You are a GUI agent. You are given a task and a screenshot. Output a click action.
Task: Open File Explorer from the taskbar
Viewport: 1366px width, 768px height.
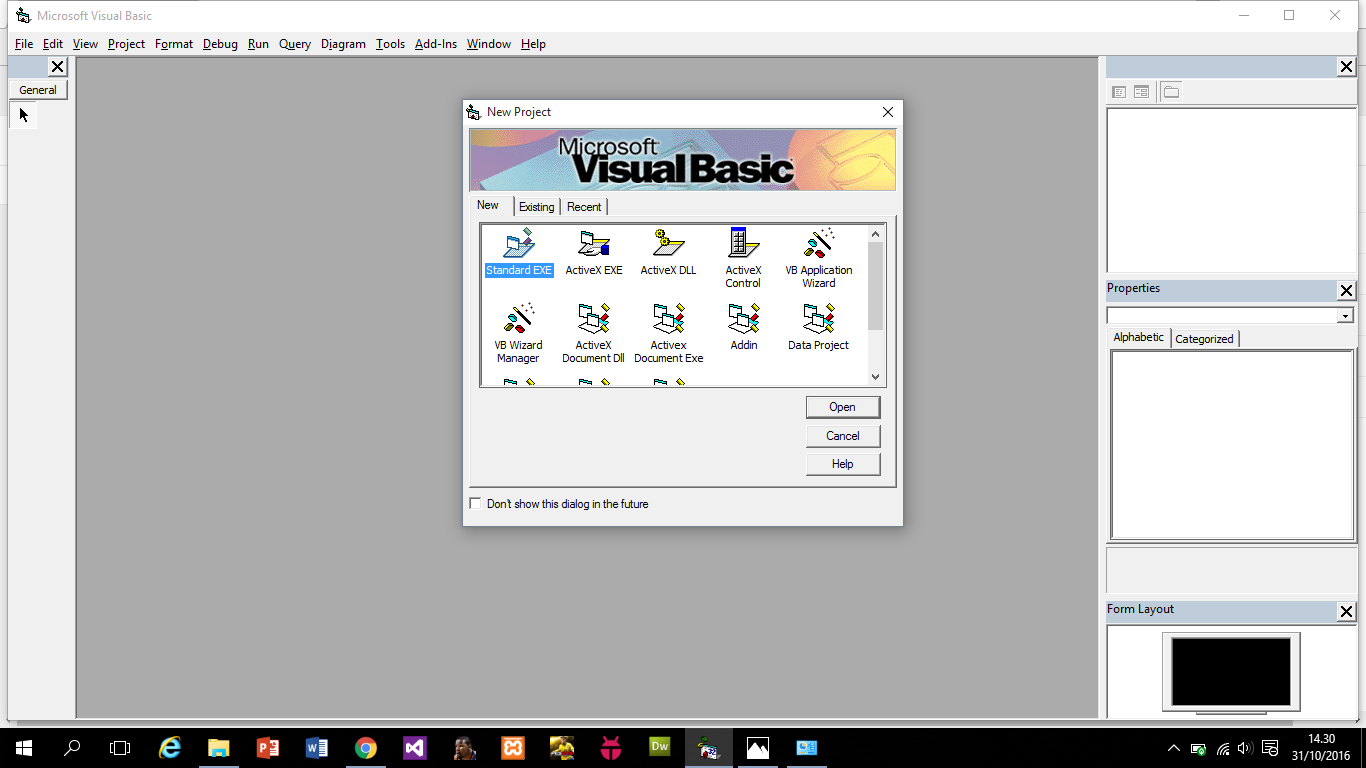tap(218, 747)
